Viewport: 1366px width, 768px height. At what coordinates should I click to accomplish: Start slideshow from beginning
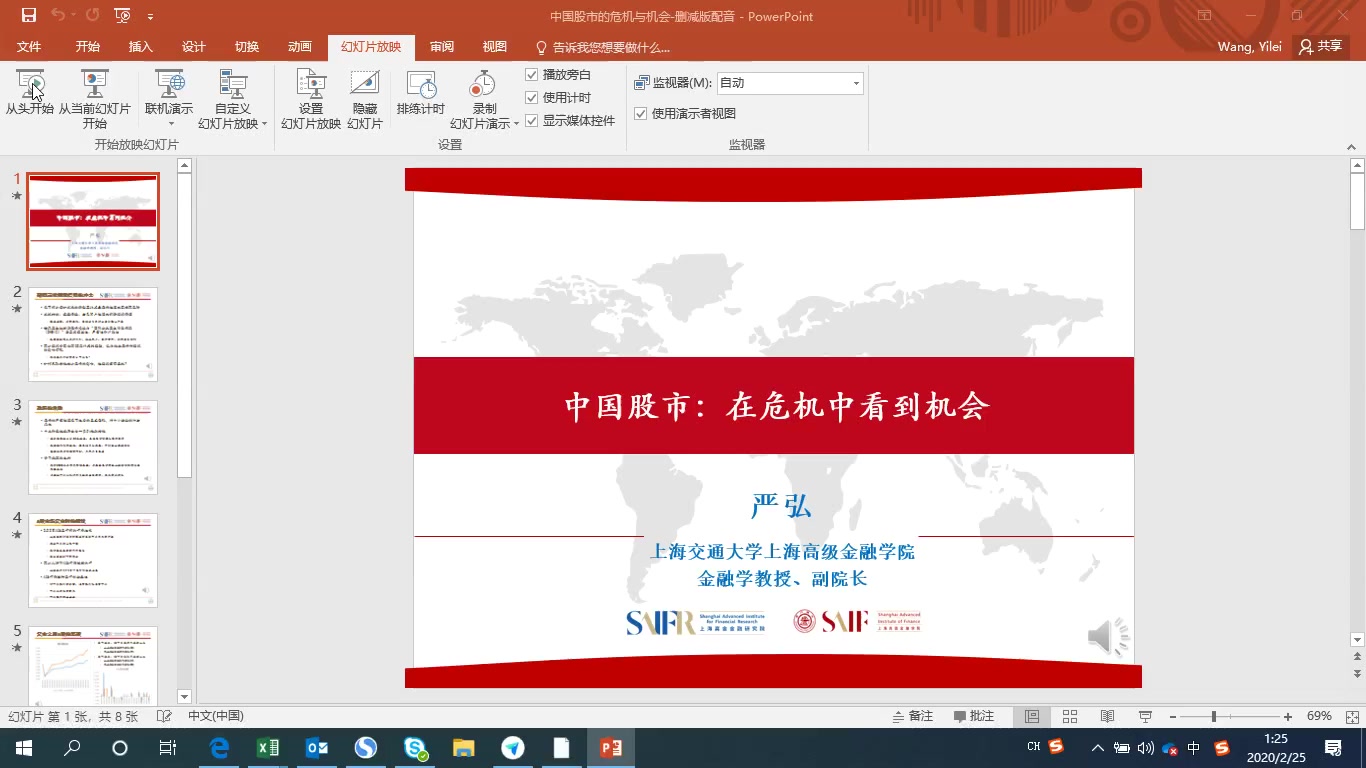pyautogui.click(x=30, y=92)
